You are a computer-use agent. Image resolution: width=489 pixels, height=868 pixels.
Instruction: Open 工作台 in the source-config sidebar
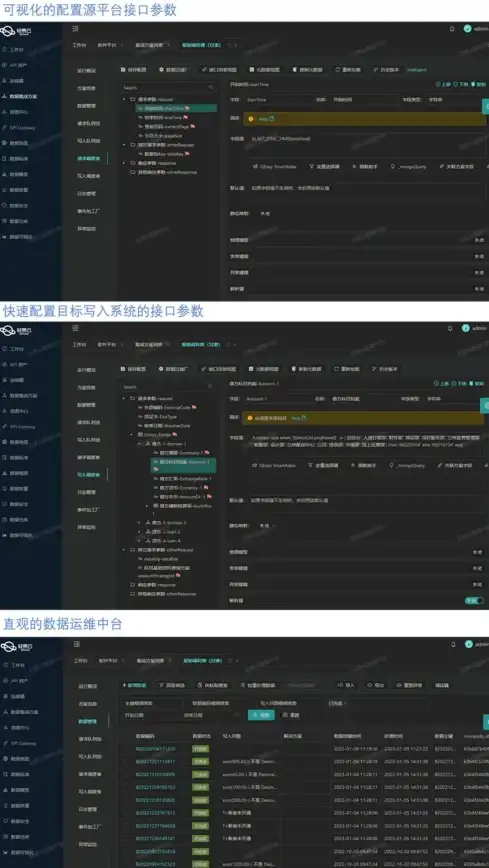click(x=17, y=49)
